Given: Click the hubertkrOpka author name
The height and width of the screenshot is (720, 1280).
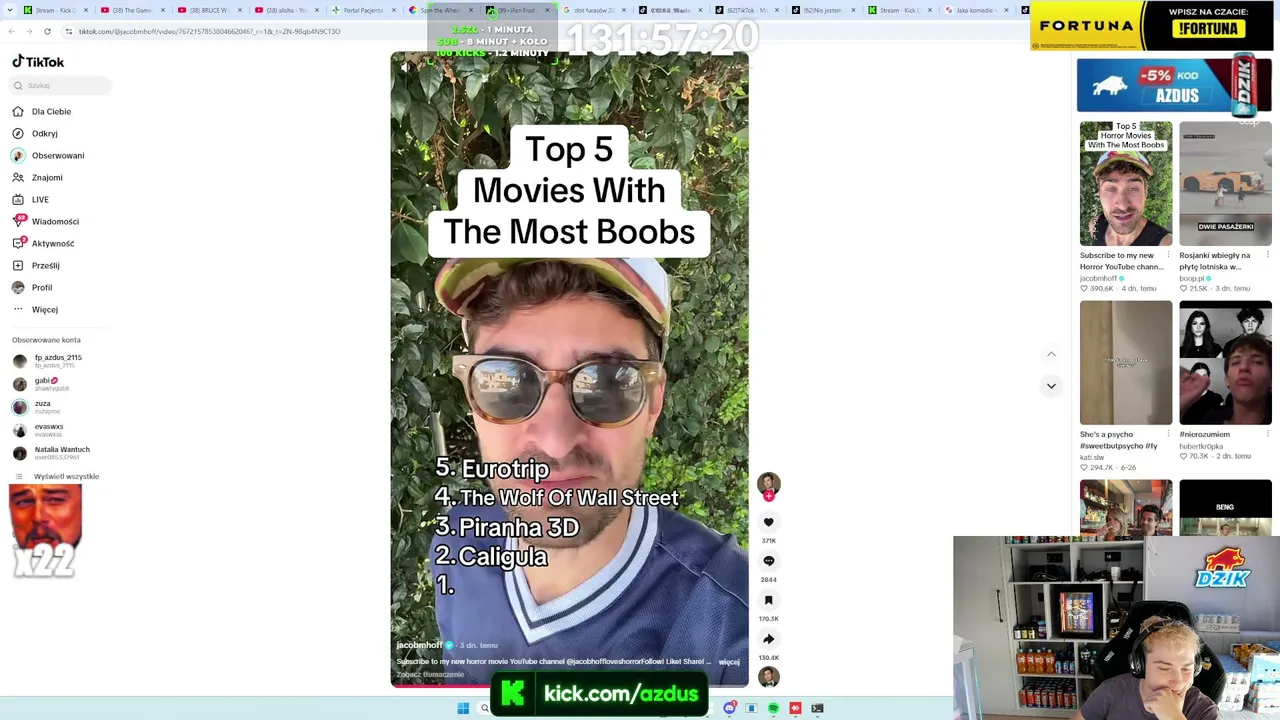Looking at the screenshot, I should 1201,446.
